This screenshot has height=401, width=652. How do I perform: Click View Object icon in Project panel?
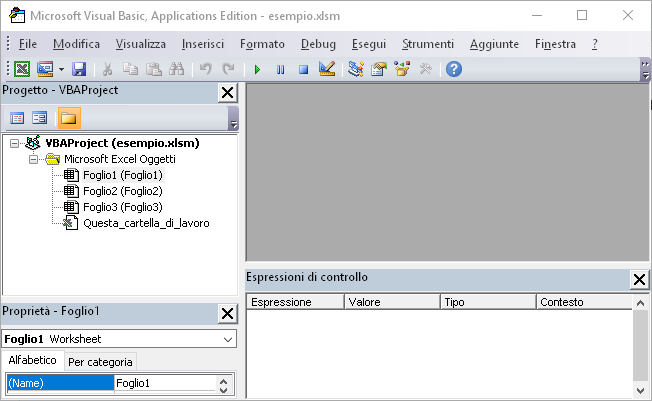tap(40, 118)
